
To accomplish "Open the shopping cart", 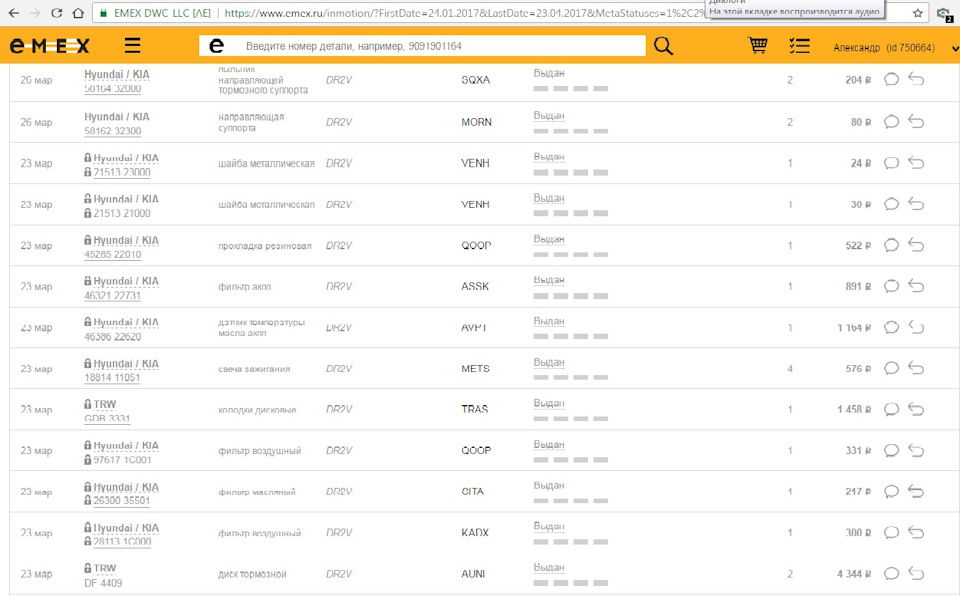I will coord(757,45).
